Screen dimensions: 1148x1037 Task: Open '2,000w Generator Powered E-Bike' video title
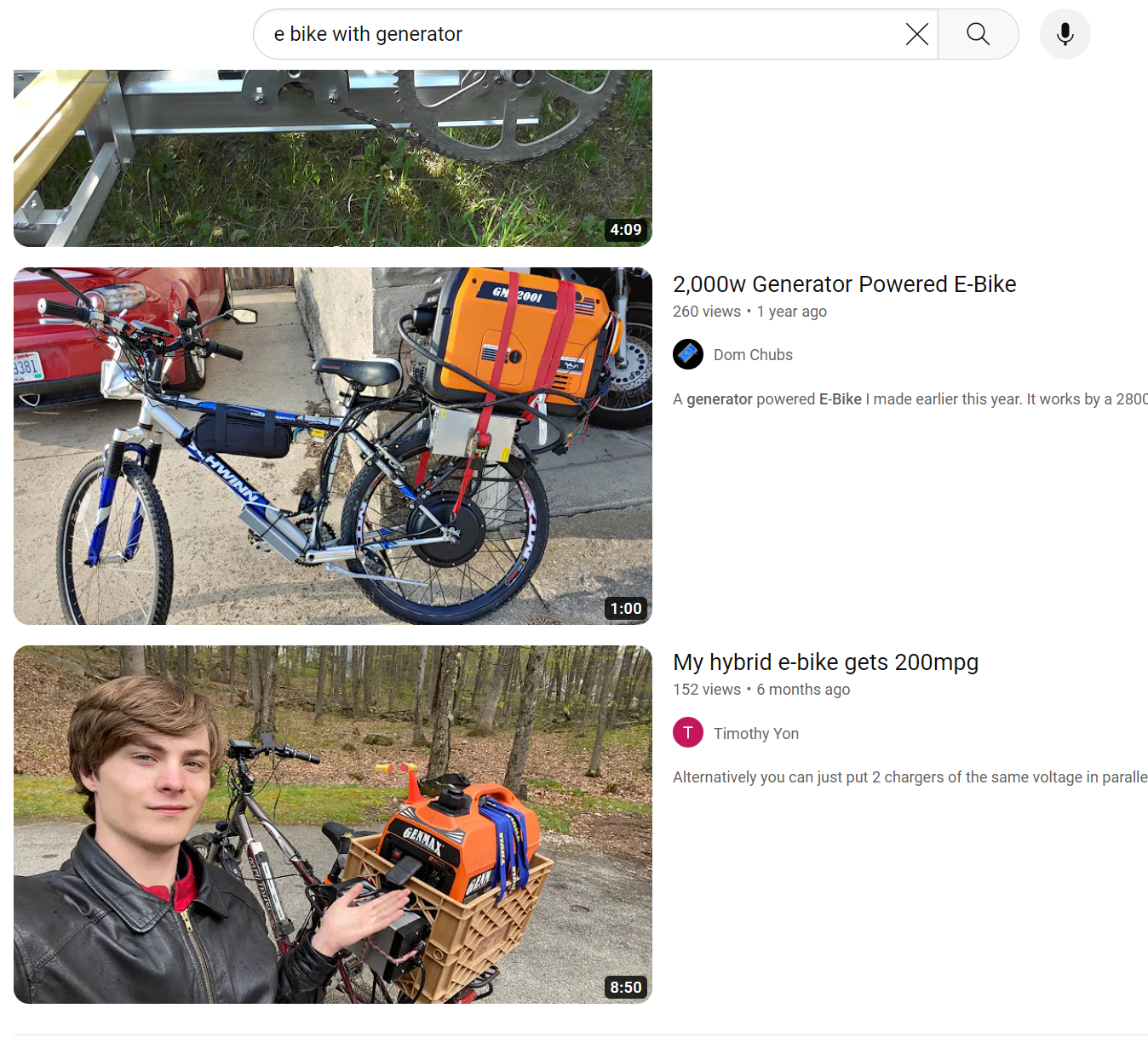[845, 284]
